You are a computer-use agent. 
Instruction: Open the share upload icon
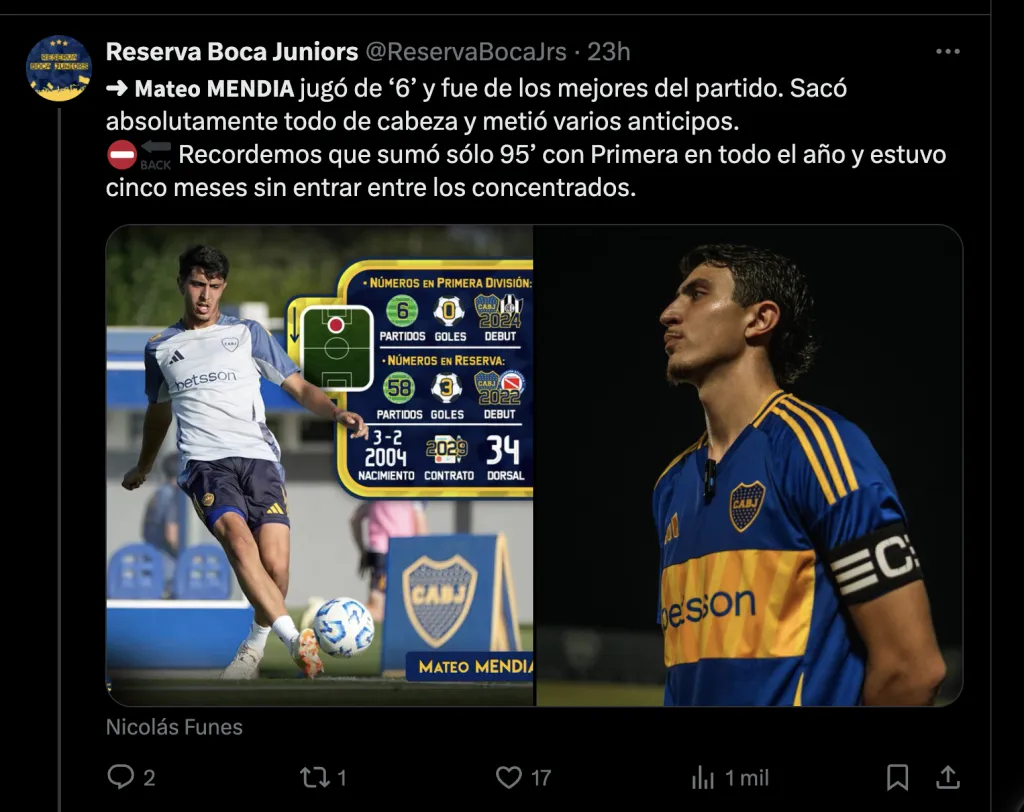click(948, 777)
